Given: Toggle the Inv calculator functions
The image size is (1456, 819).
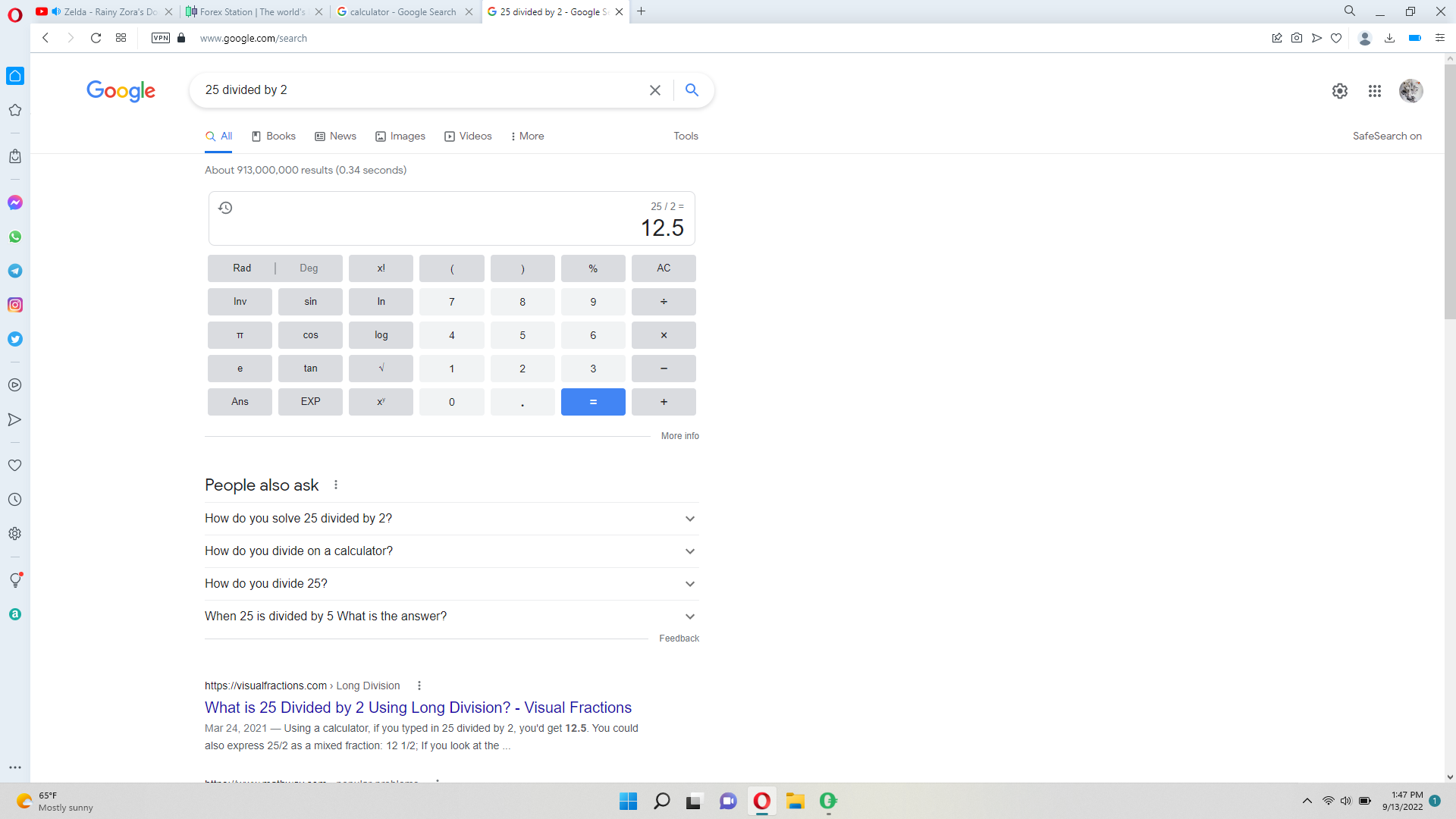Looking at the screenshot, I should click(240, 302).
